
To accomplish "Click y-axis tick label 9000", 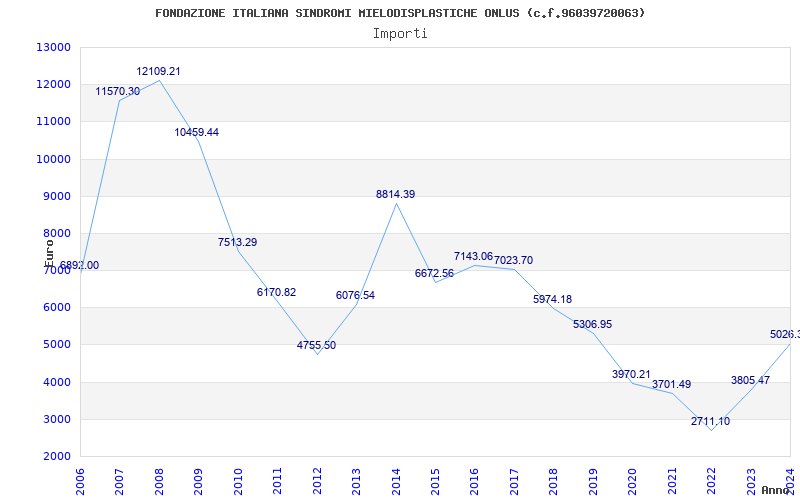I will tap(57, 196).
